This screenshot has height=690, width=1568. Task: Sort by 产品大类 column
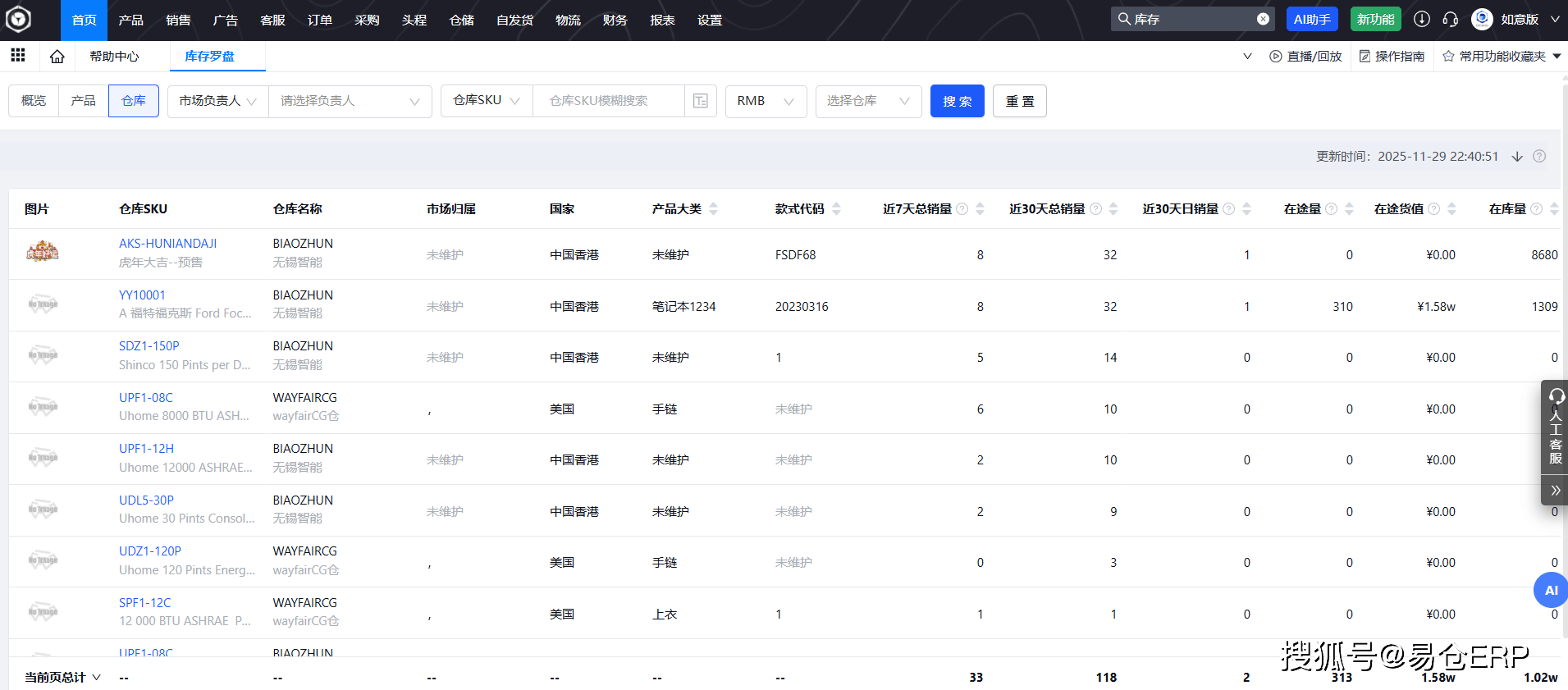(x=713, y=209)
